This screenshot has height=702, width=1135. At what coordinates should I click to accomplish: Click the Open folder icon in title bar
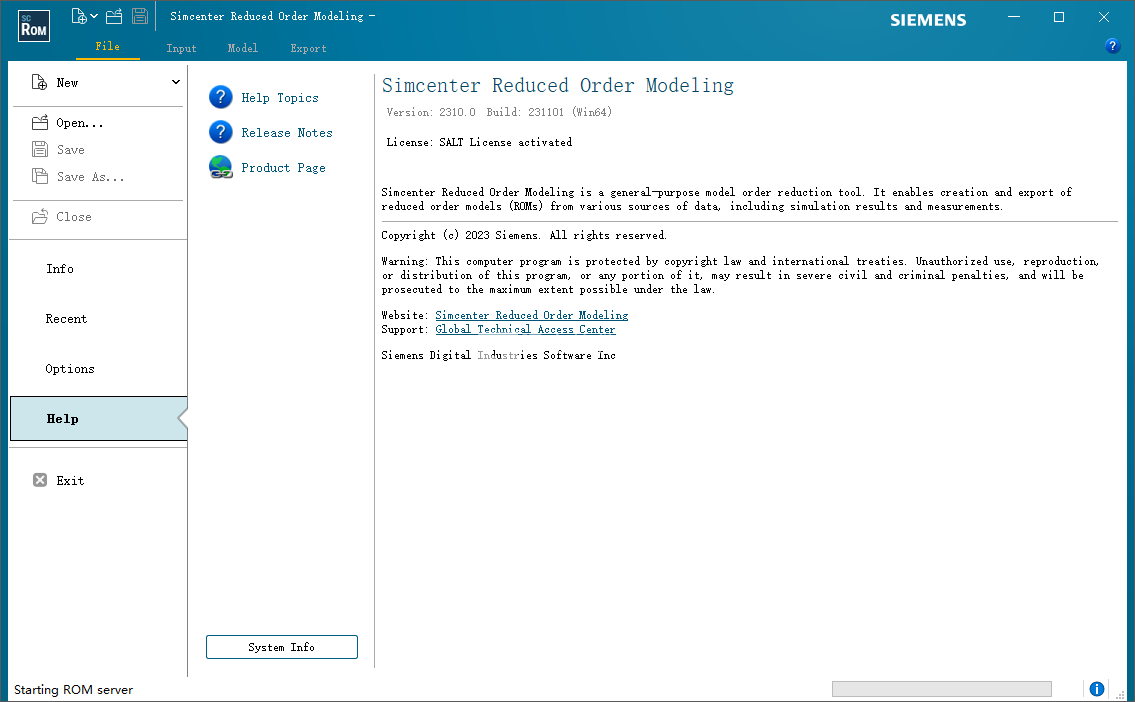click(x=114, y=16)
